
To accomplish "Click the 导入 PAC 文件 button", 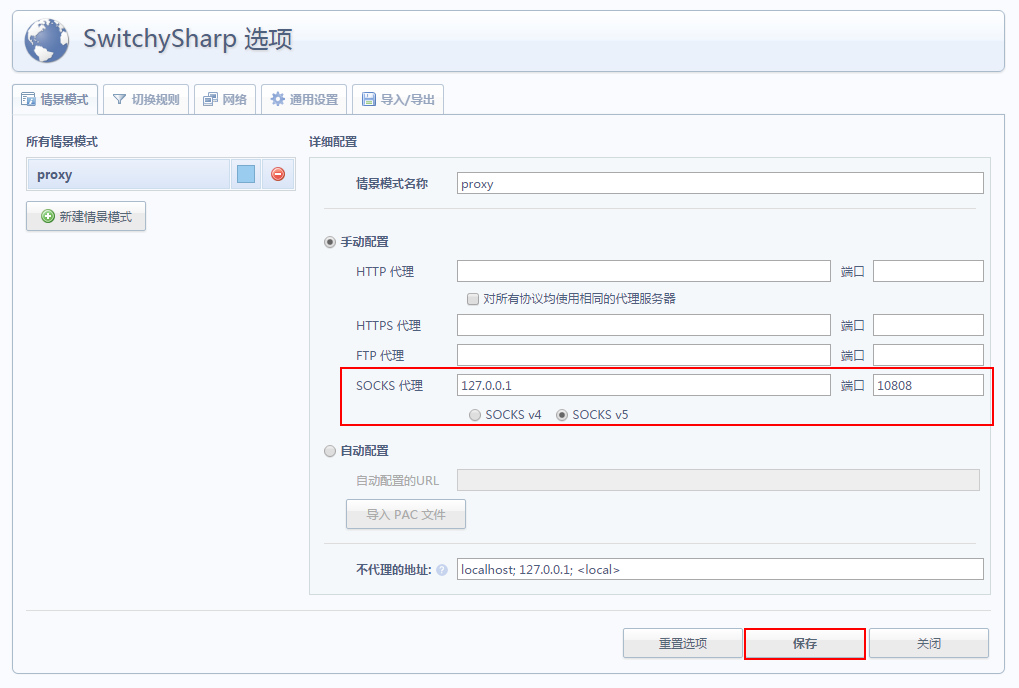I will (x=406, y=514).
